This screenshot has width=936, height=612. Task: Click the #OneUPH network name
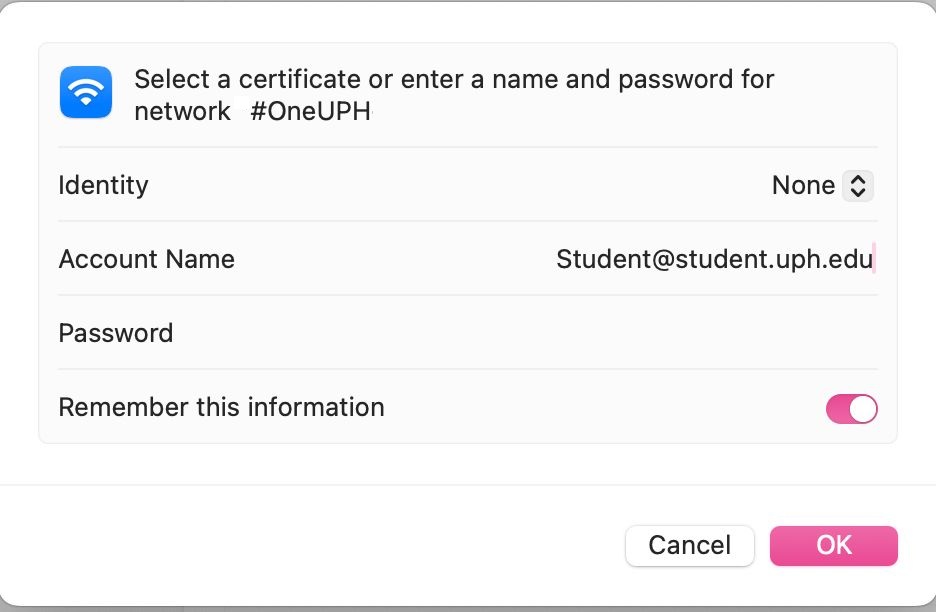tap(310, 111)
